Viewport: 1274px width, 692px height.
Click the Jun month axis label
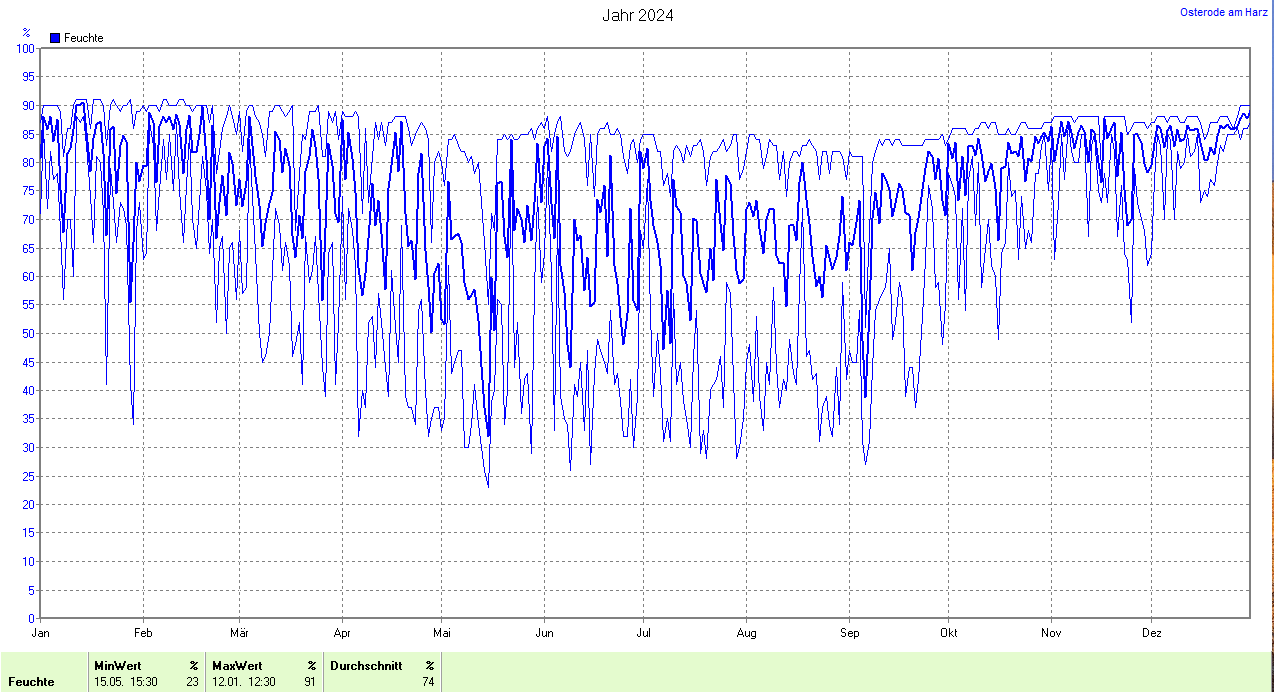click(544, 633)
